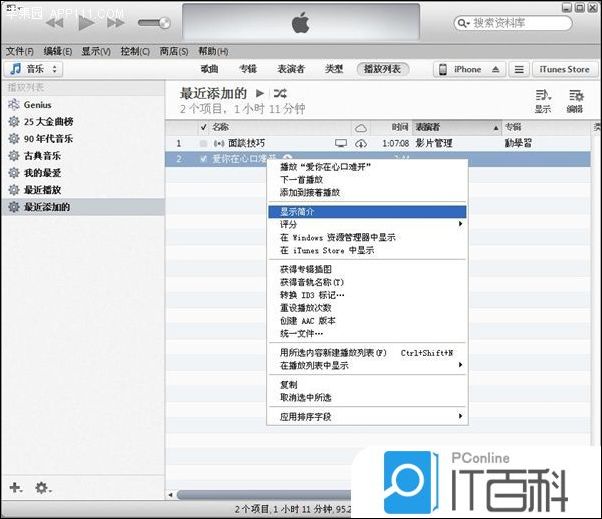Click the 显示 view options icon
This screenshot has width=602, height=519.
(x=542, y=101)
